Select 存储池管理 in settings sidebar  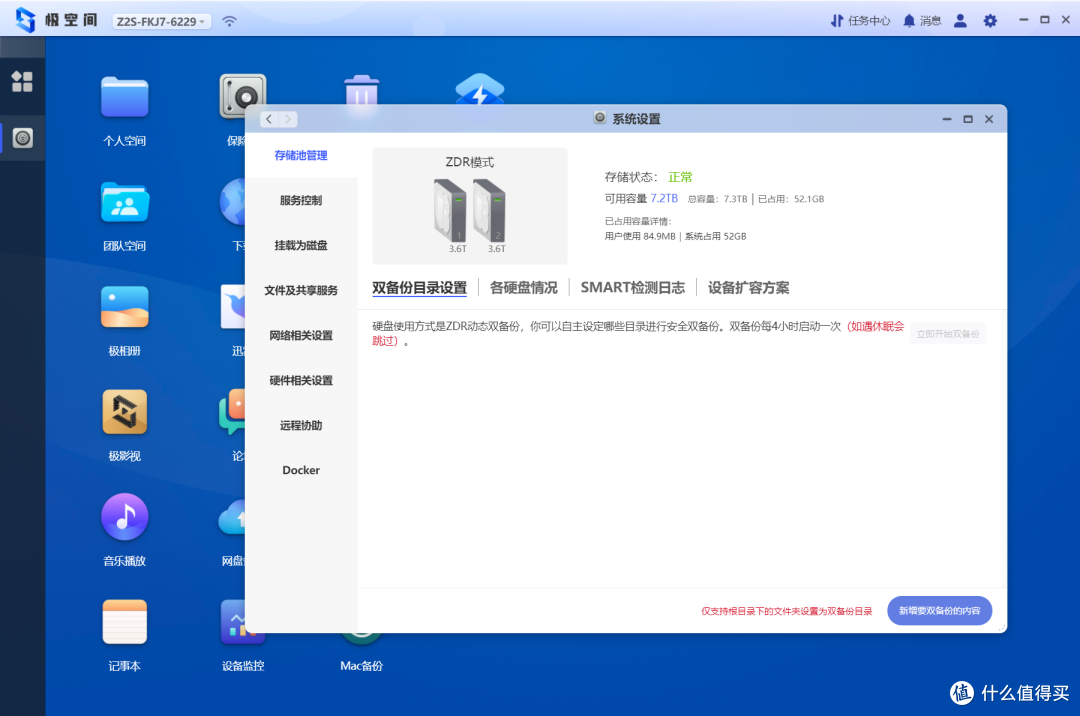301,156
